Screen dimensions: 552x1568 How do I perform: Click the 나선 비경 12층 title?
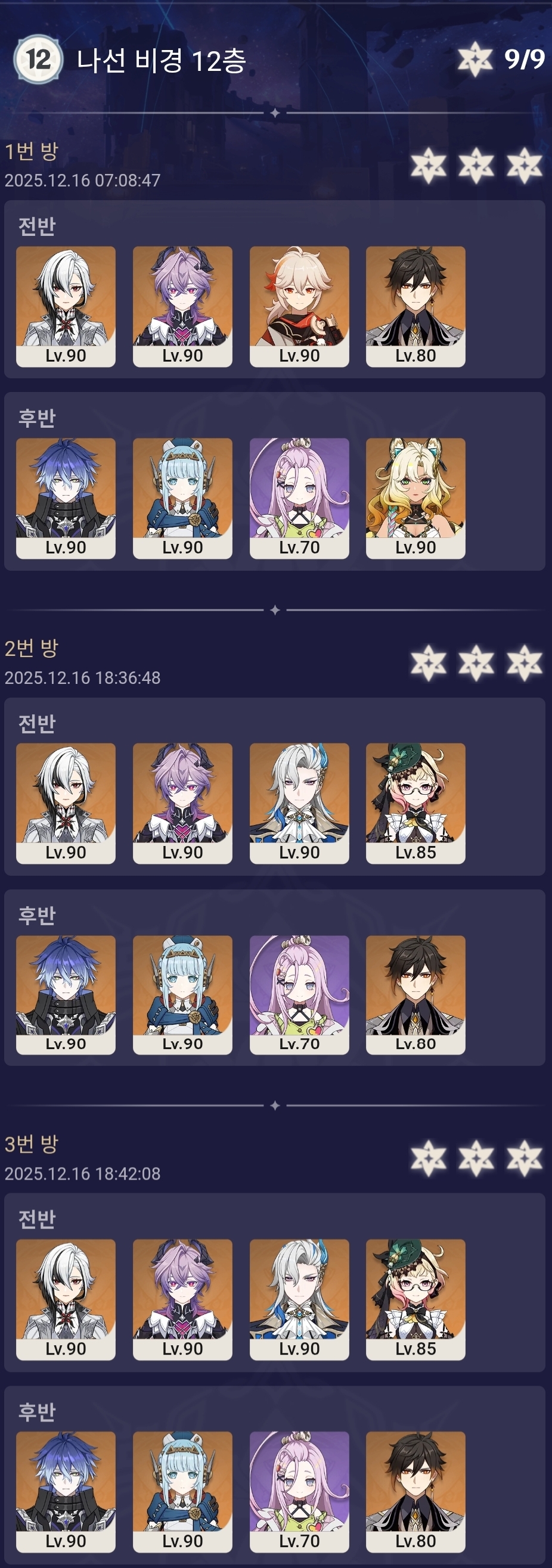pos(162,60)
